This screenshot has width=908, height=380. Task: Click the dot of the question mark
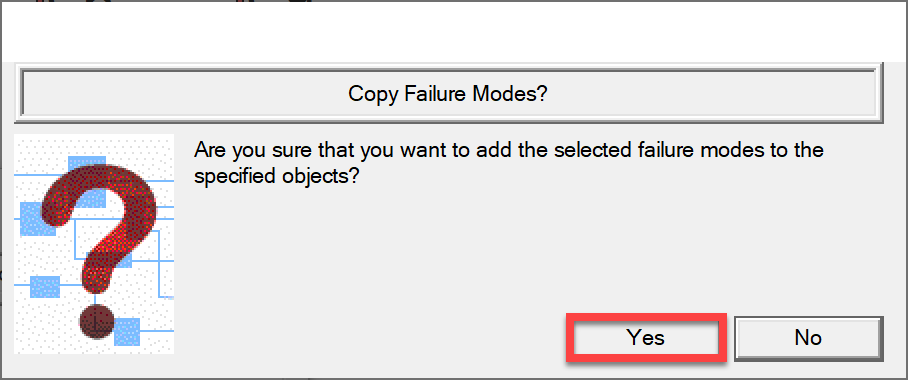tap(97, 322)
